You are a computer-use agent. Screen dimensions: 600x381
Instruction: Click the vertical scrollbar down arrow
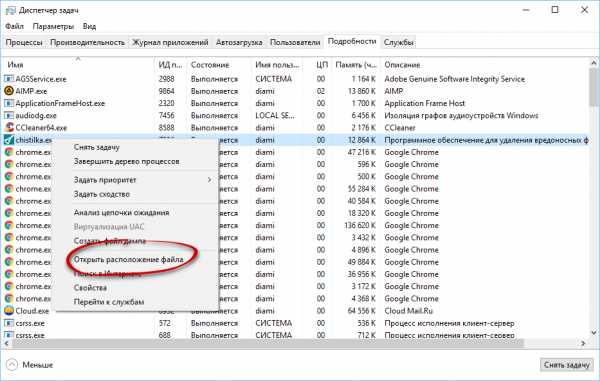[x=593, y=333]
